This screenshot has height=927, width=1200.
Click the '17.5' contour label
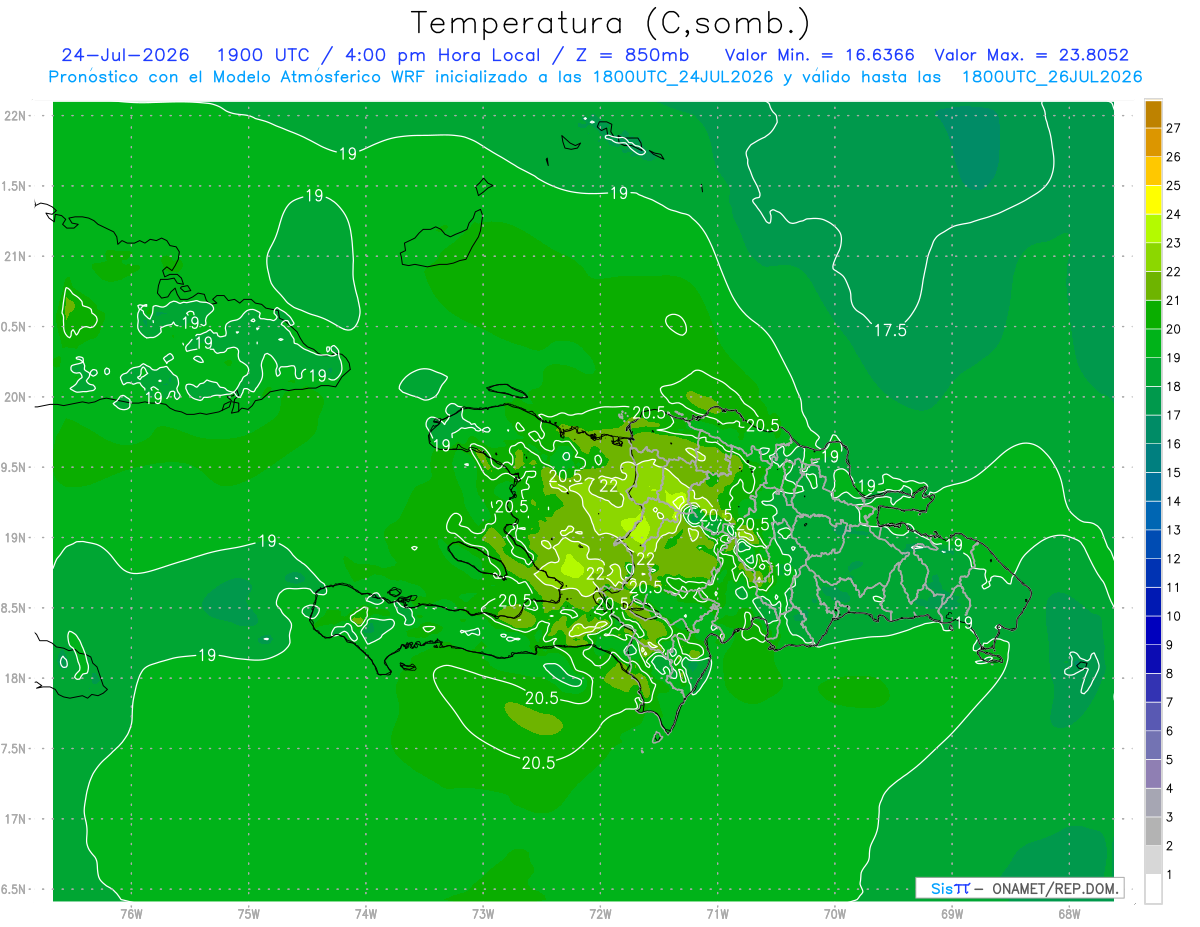coord(889,330)
